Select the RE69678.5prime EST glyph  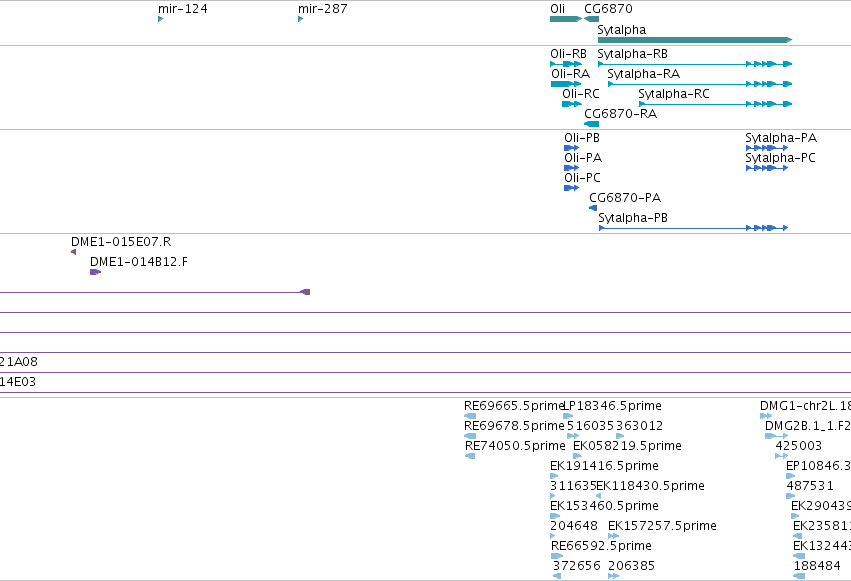point(470,436)
